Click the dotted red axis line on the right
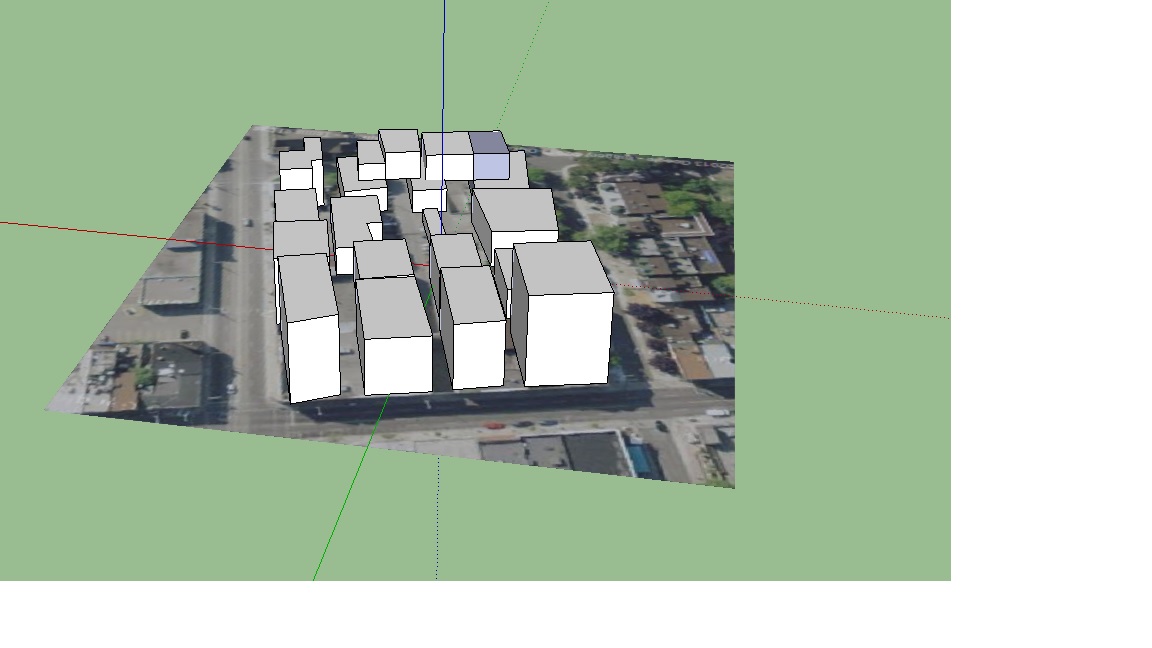 [x=850, y=308]
